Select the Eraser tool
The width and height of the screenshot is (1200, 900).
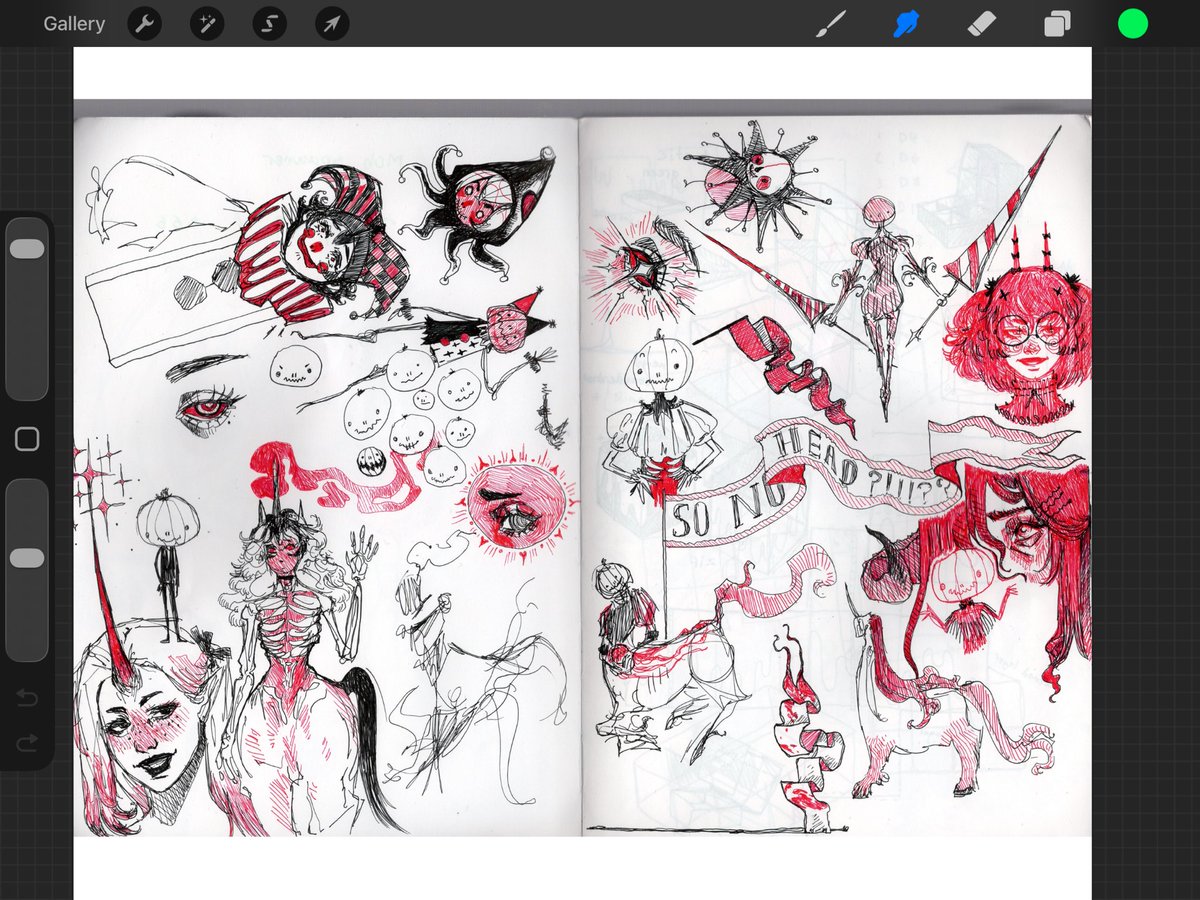[x=982, y=24]
